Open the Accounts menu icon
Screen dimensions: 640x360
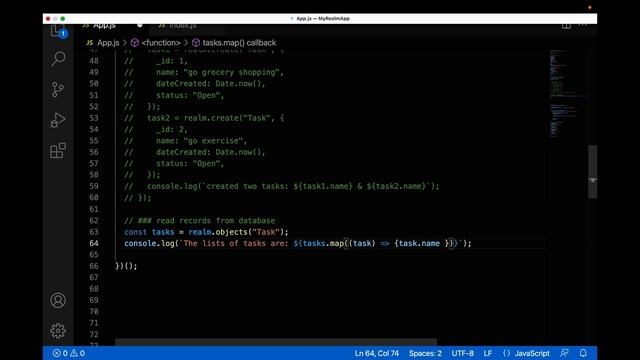coord(58,300)
